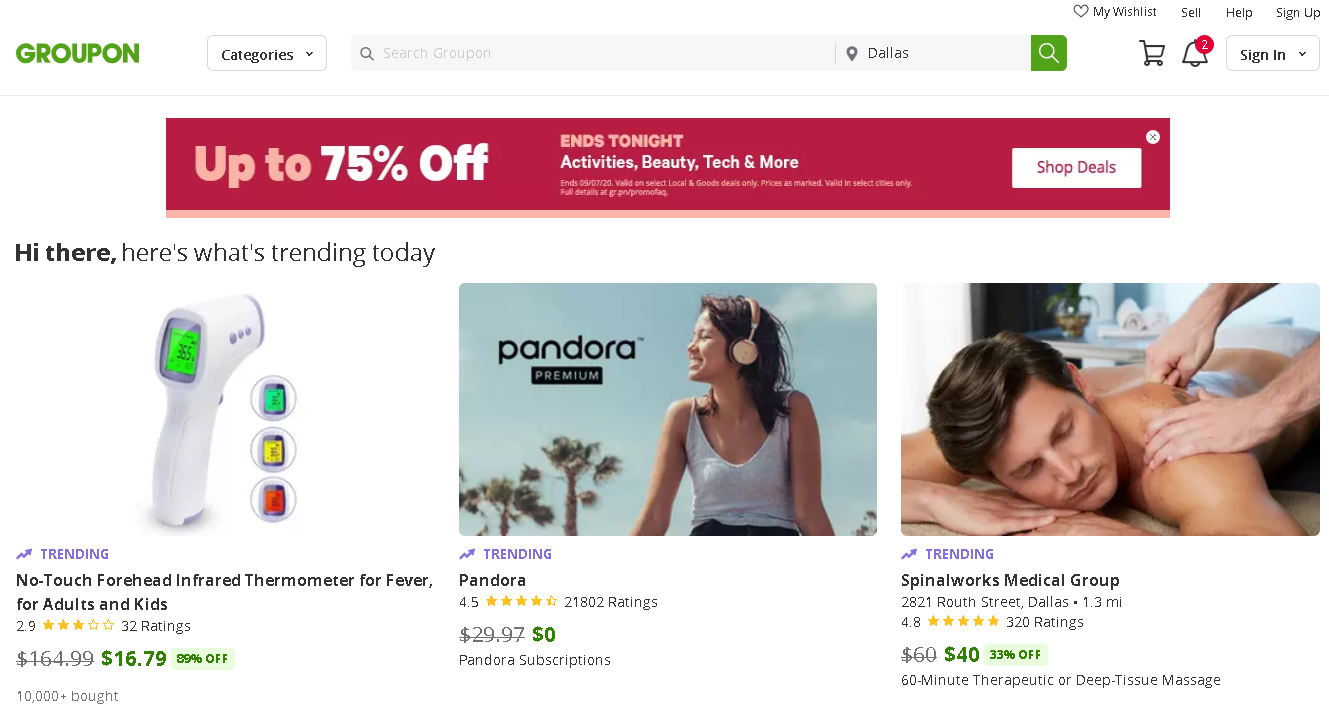1329x710 pixels.
Task: Click the Groupon logo
Action: (x=78, y=54)
